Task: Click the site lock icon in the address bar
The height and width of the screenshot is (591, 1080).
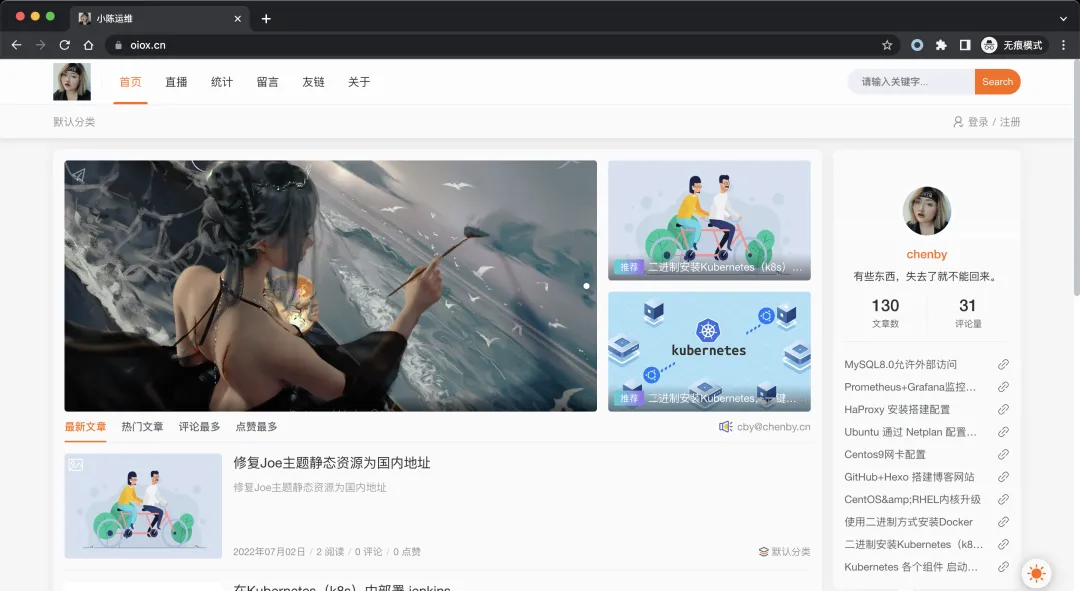Action: (x=118, y=45)
